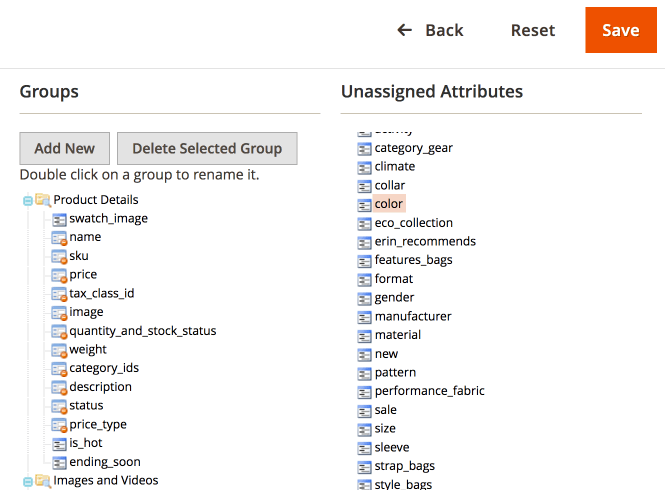The width and height of the screenshot is (665, 490).
Task: Select the quantity_and_stock_status label
Action: [x=143, y=331]
